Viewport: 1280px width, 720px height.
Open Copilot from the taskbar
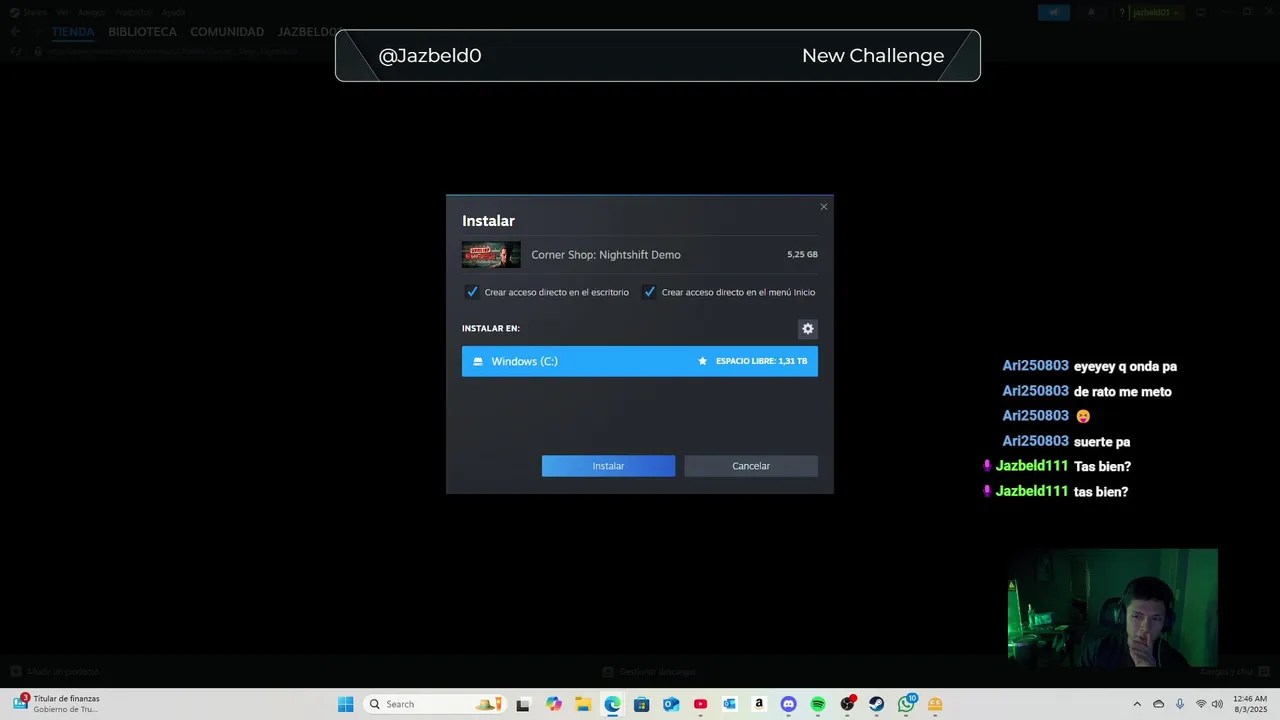click(554, 704)
